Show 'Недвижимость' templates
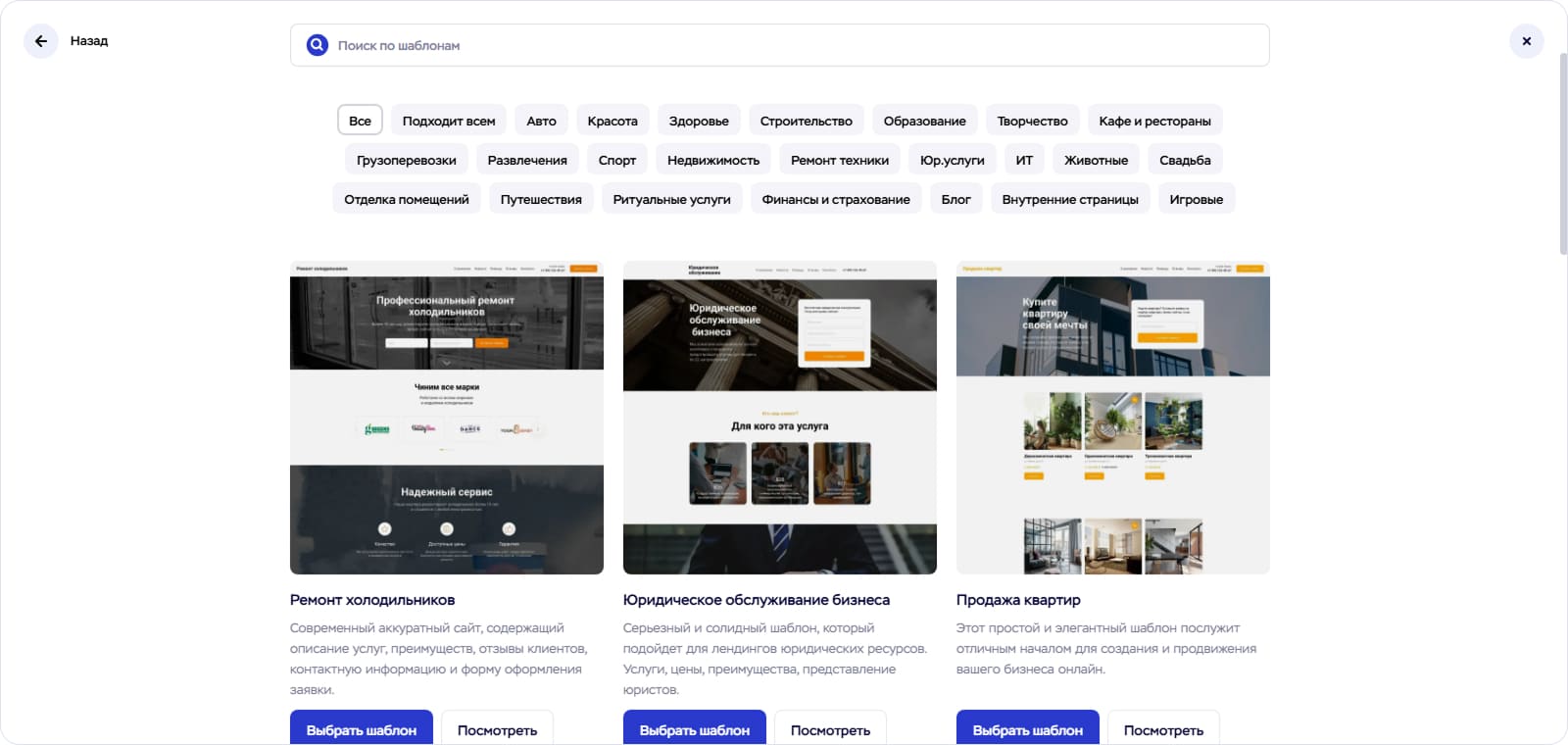The height and width of the screenshot is (745, 1568). point(713,160)
